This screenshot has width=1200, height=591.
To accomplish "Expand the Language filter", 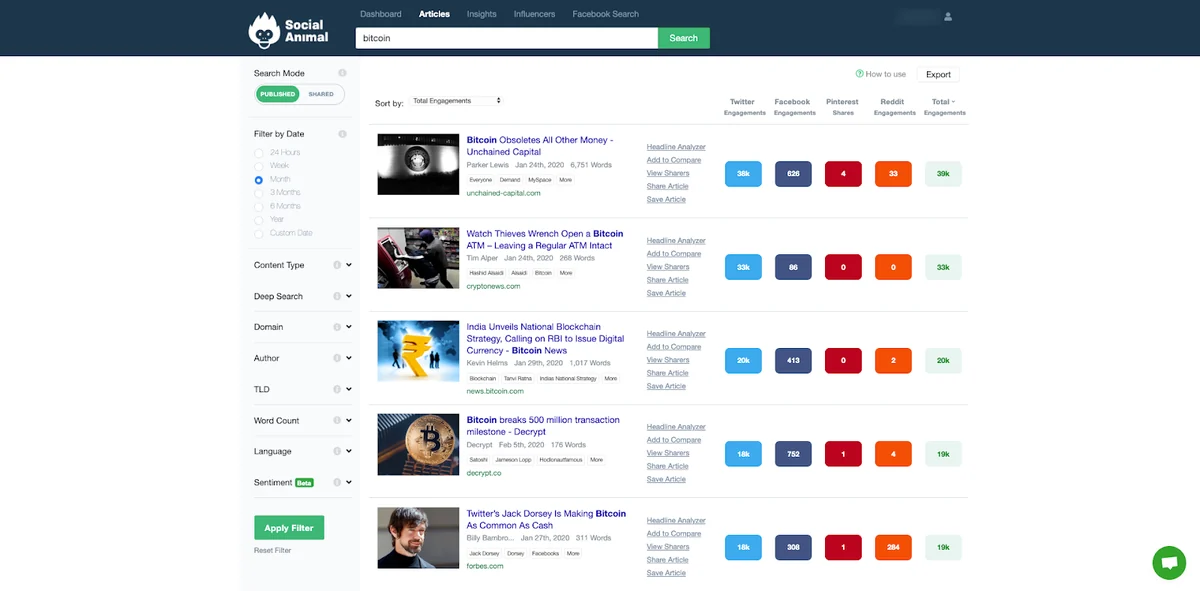I will click(x=349, y=451).
